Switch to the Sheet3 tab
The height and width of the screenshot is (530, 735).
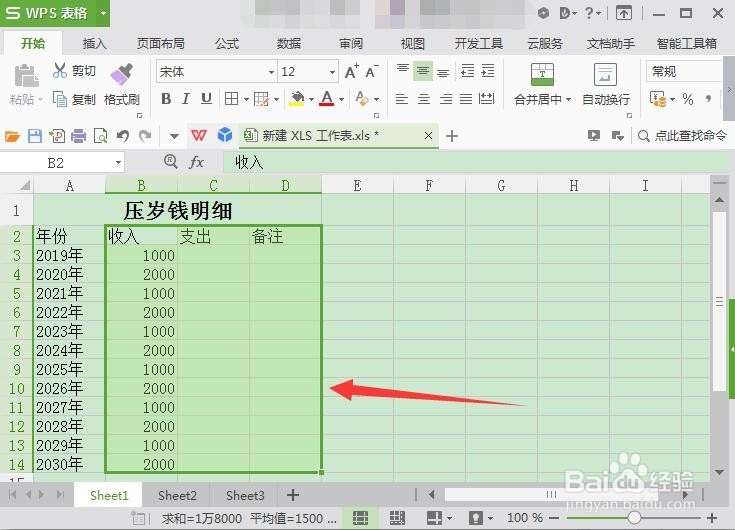click(x=245, y=495)
